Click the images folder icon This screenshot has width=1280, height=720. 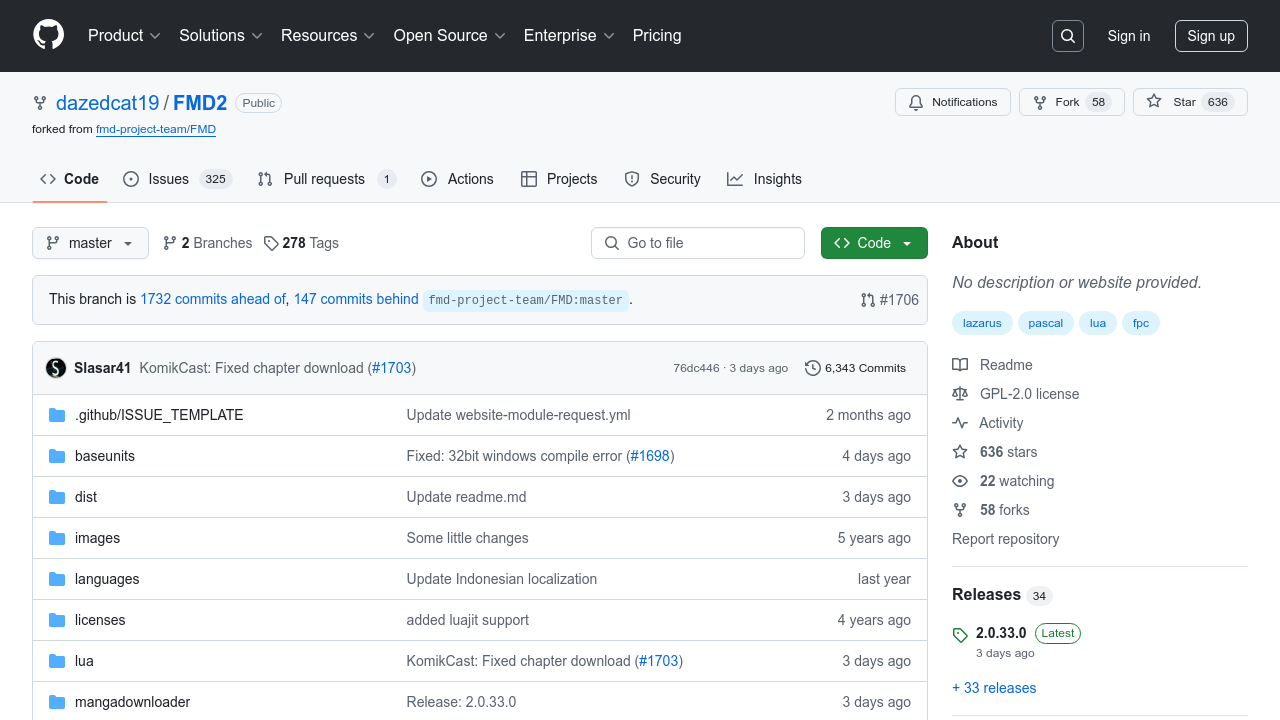57,538
